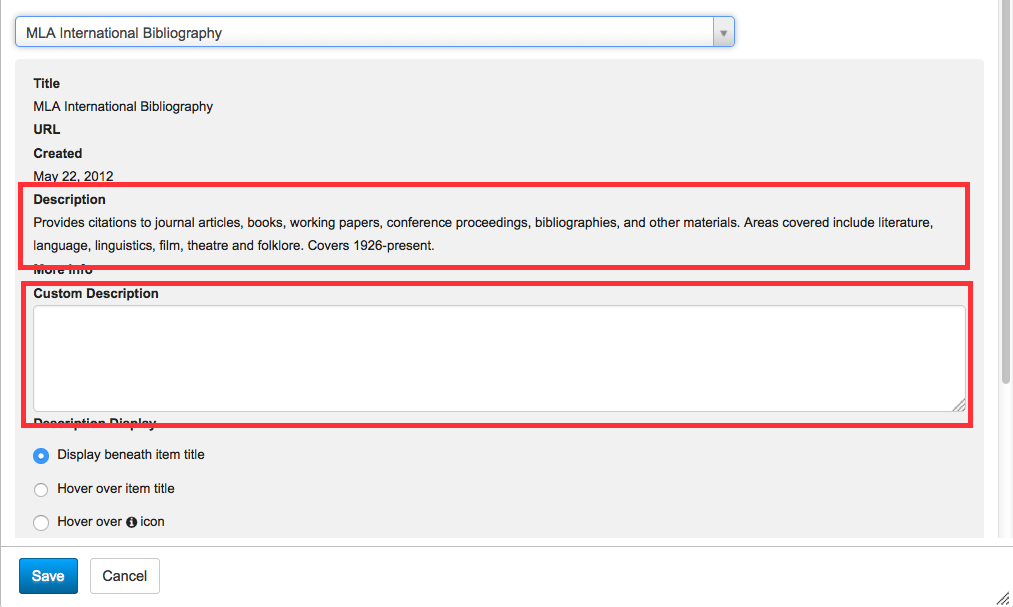Click the 'URL' label

[x=47, y=129]
